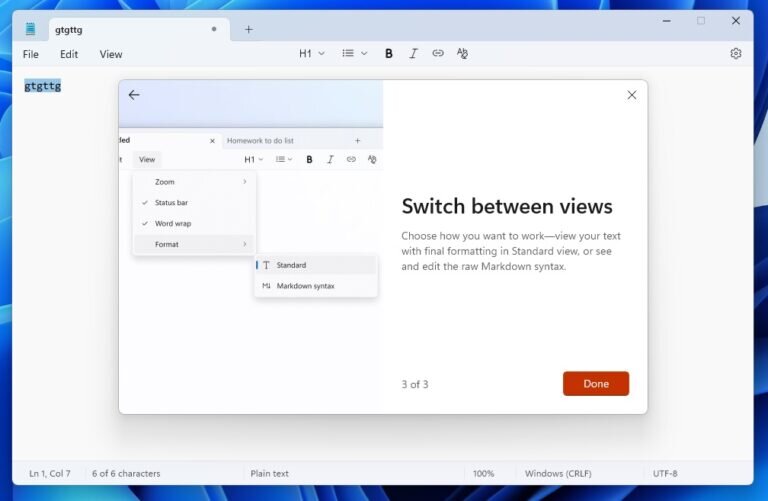Insert a link using the toolbar link icon
768x501 pixels.
[x=437, y=54]
